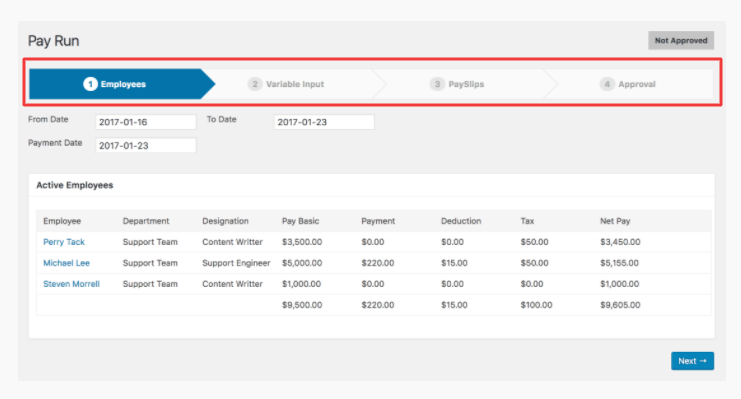Click the Net Pay column header
This screenshot has height=399, width=741.
[615, 221]
